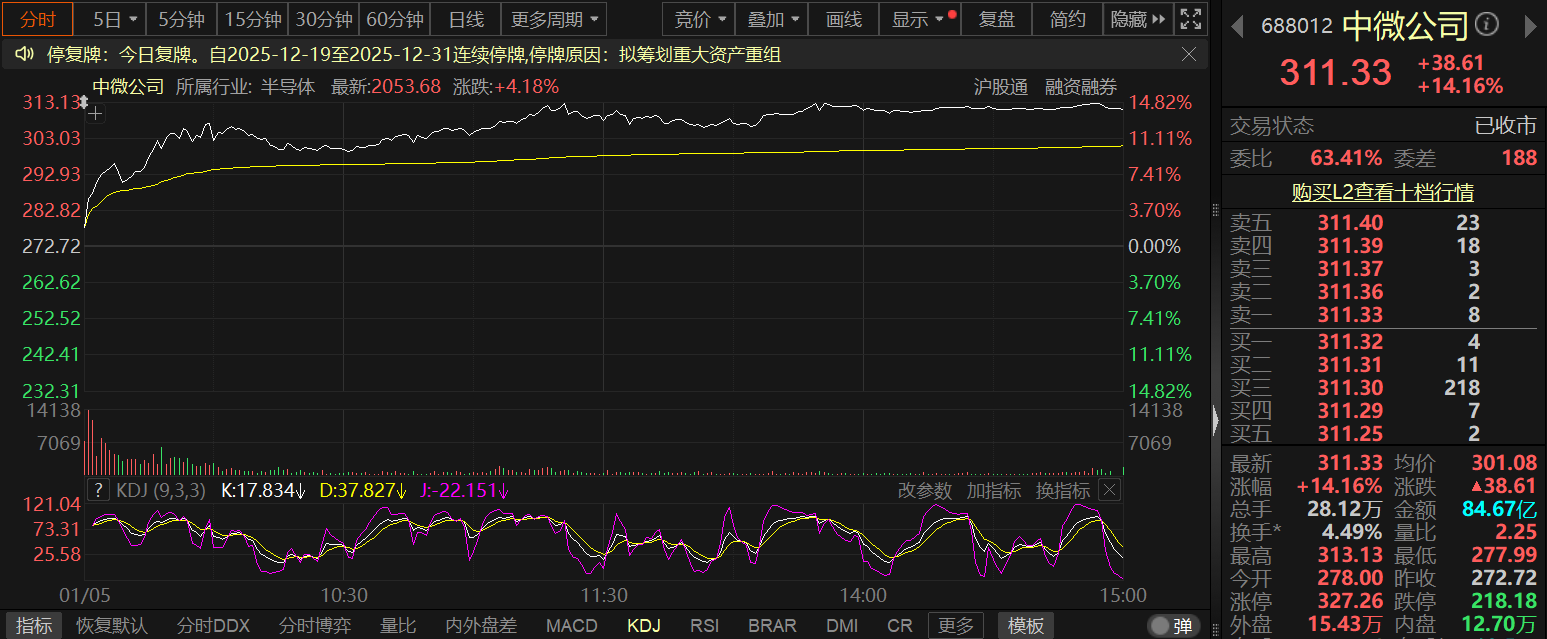Select the MACD indicator tab
1547x639 pixels.
pos(571,626)
